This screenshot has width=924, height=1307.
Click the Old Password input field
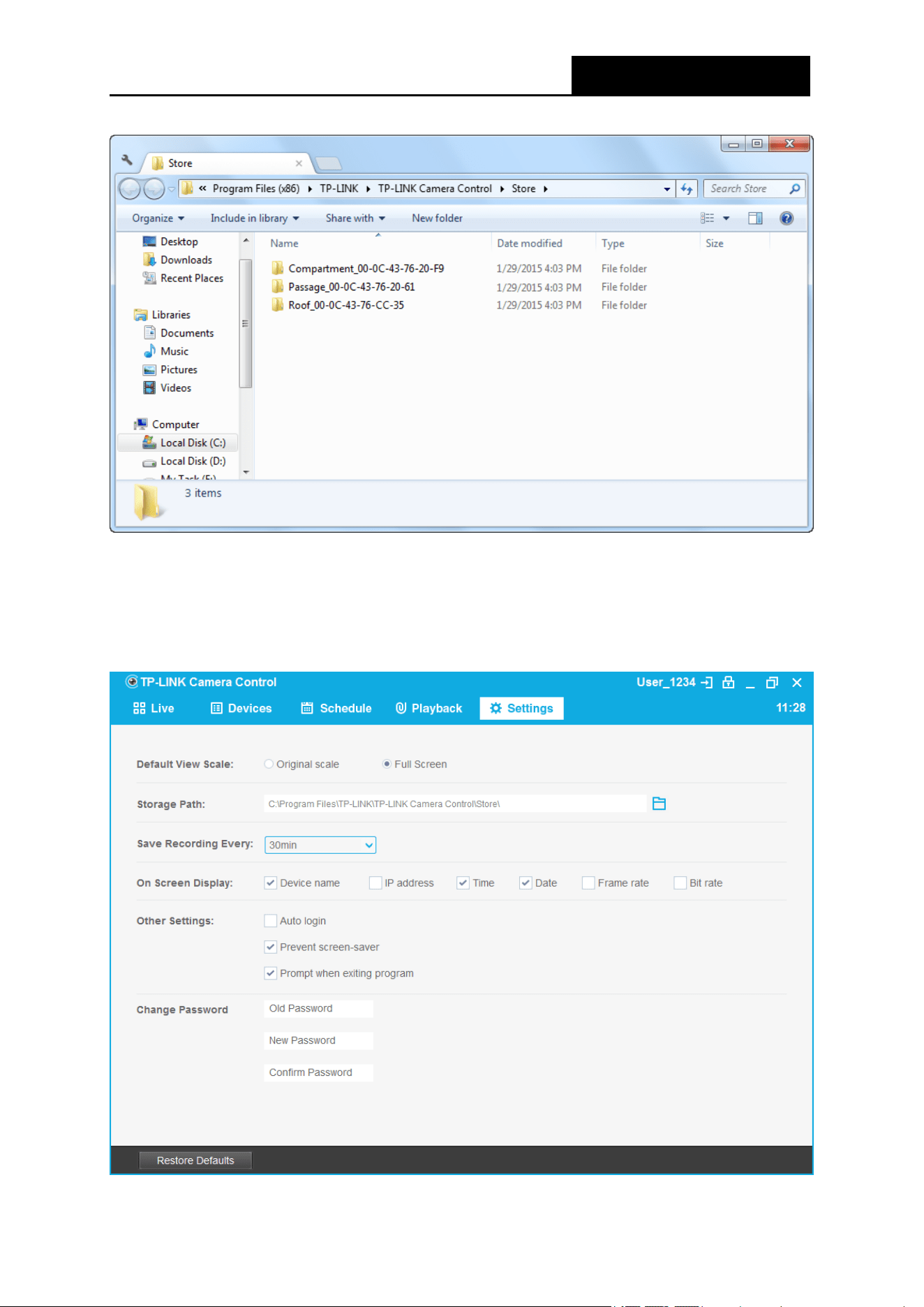click(319, 1008)
